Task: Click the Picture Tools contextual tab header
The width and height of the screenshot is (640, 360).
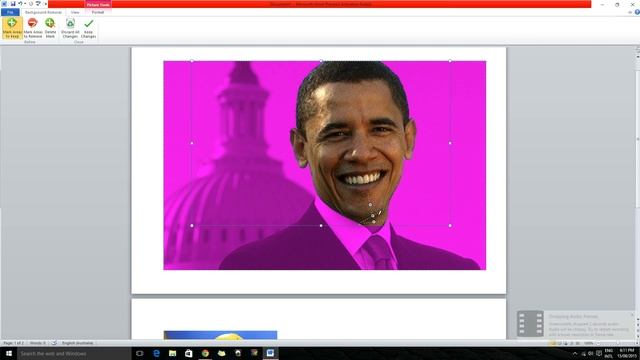Action: tap(98, 4)
